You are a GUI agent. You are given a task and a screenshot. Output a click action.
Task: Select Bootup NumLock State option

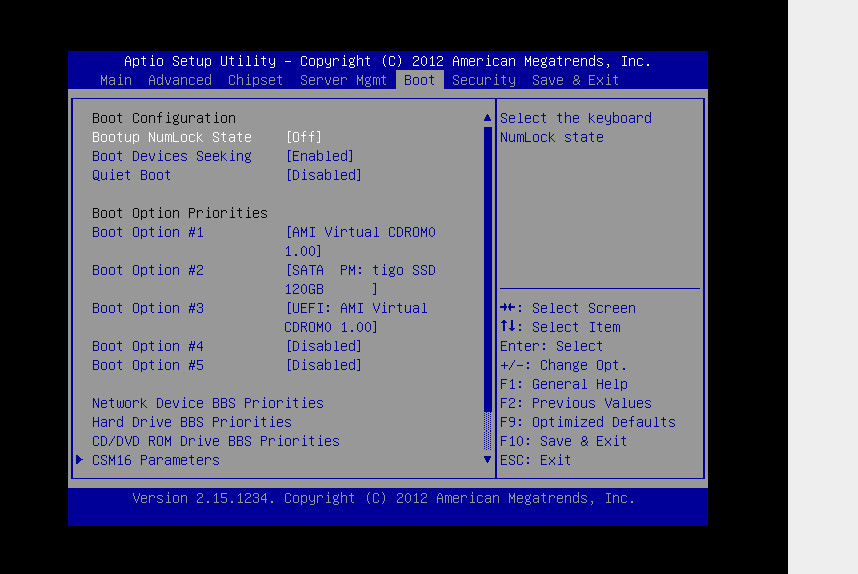pyautogui.click(x=172, y=137)
